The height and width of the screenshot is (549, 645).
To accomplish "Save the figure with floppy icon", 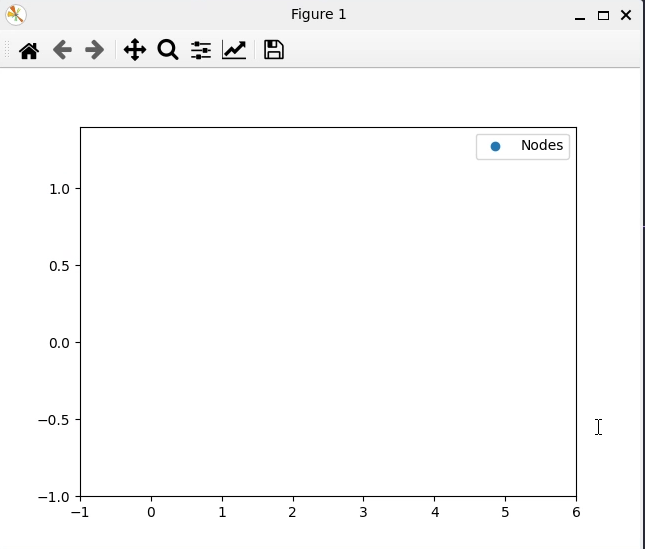I will click(274, 50).
